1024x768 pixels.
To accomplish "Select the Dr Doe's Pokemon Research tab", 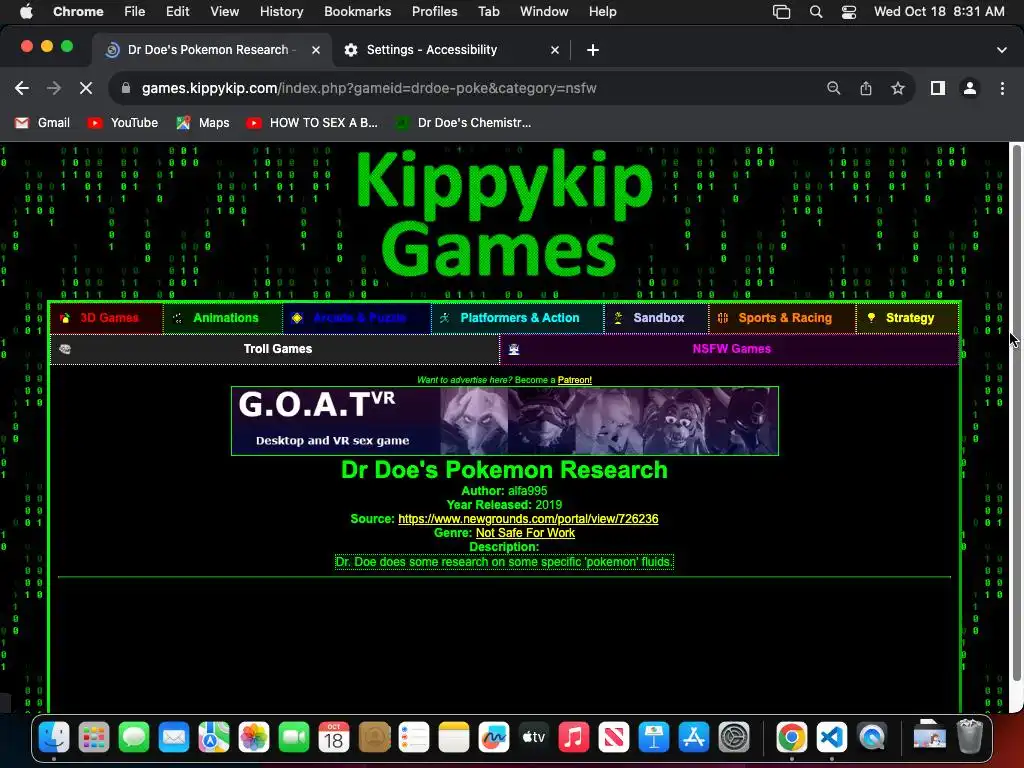I will point(212,50).
